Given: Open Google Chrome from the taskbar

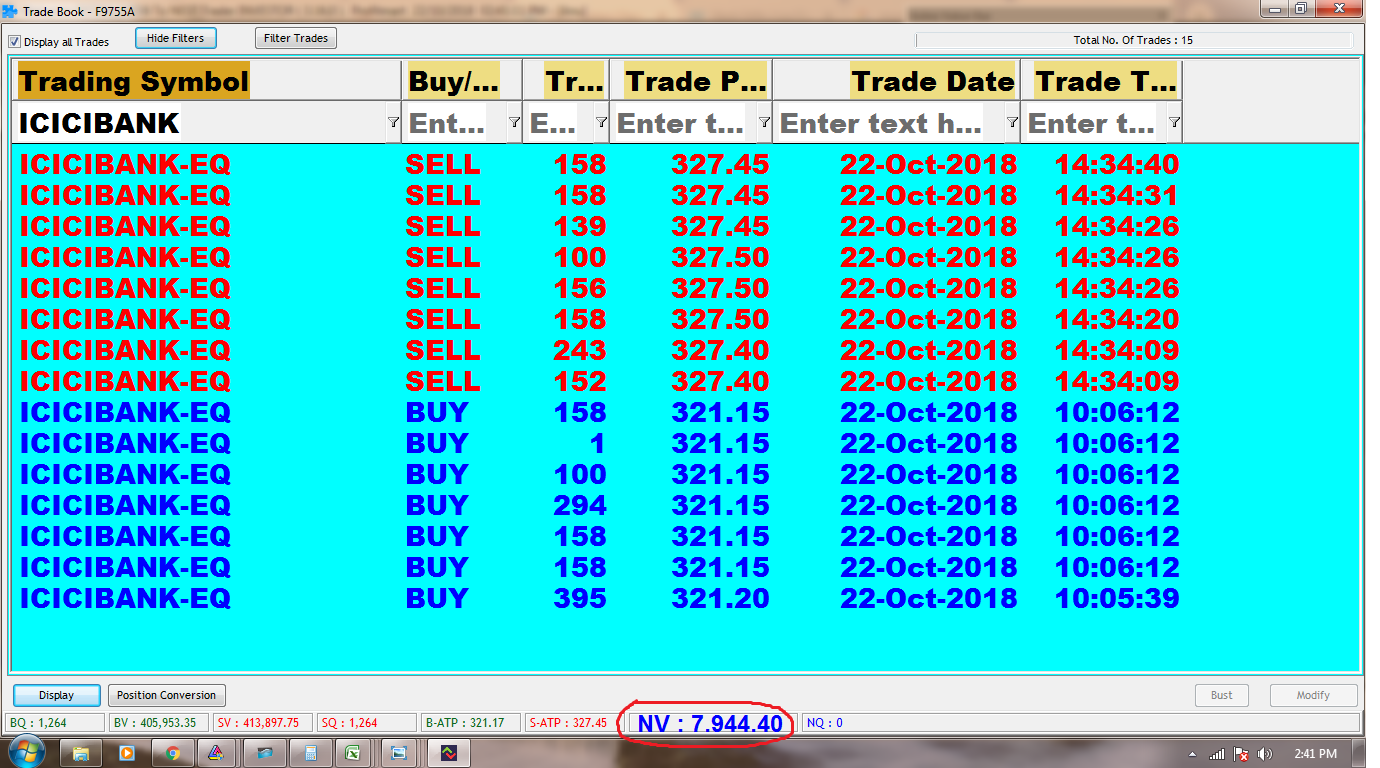Looking at the screenshot, I should 173,752.
